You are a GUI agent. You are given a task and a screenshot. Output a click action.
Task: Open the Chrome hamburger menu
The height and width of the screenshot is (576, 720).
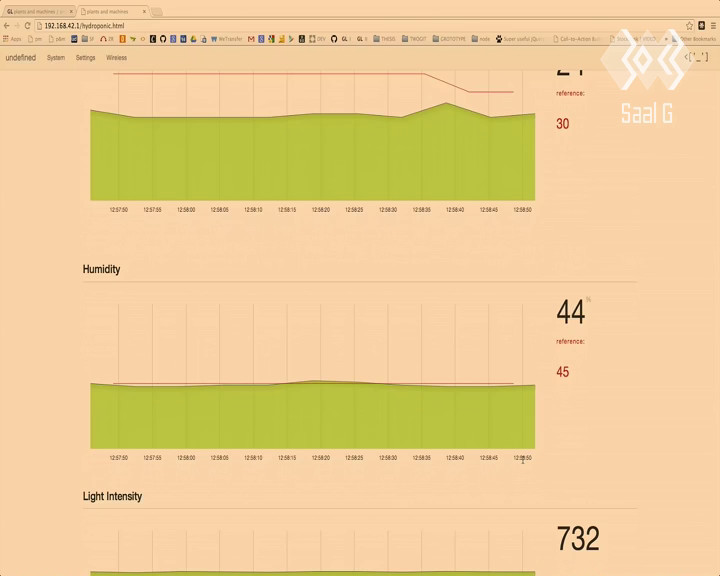(x=713, y=26)
